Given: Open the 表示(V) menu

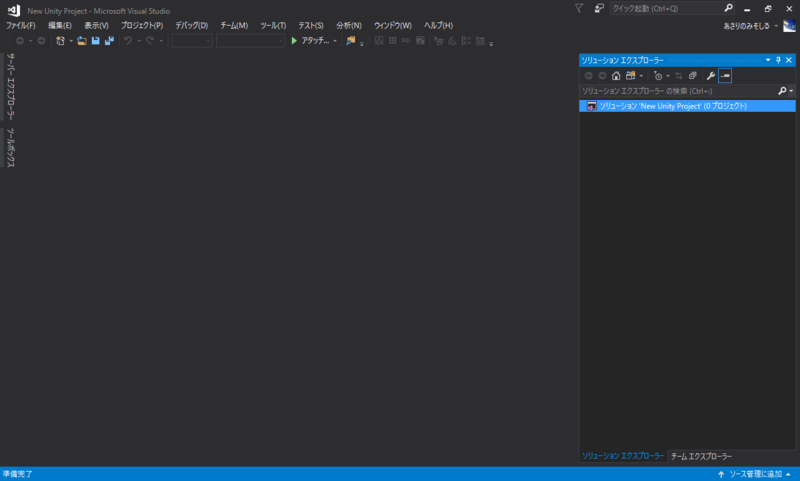Looking at the screenshot, I should point(96,26).
